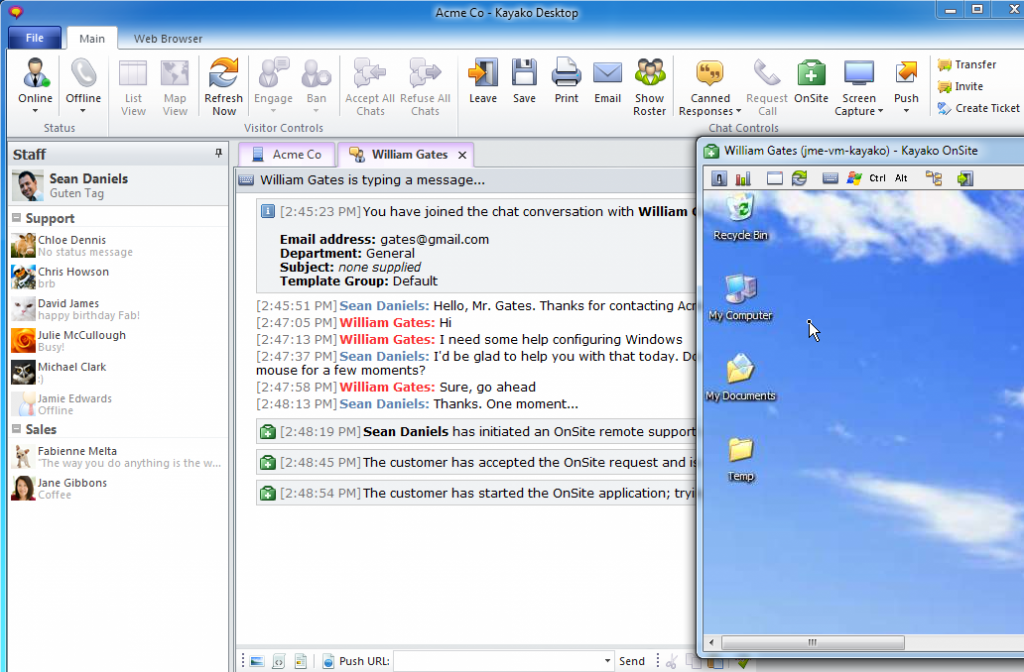Click the mouse control icon in OnSite toolbar
Image resolution: width=1024 pixels, height=672 pixels.
718,178
